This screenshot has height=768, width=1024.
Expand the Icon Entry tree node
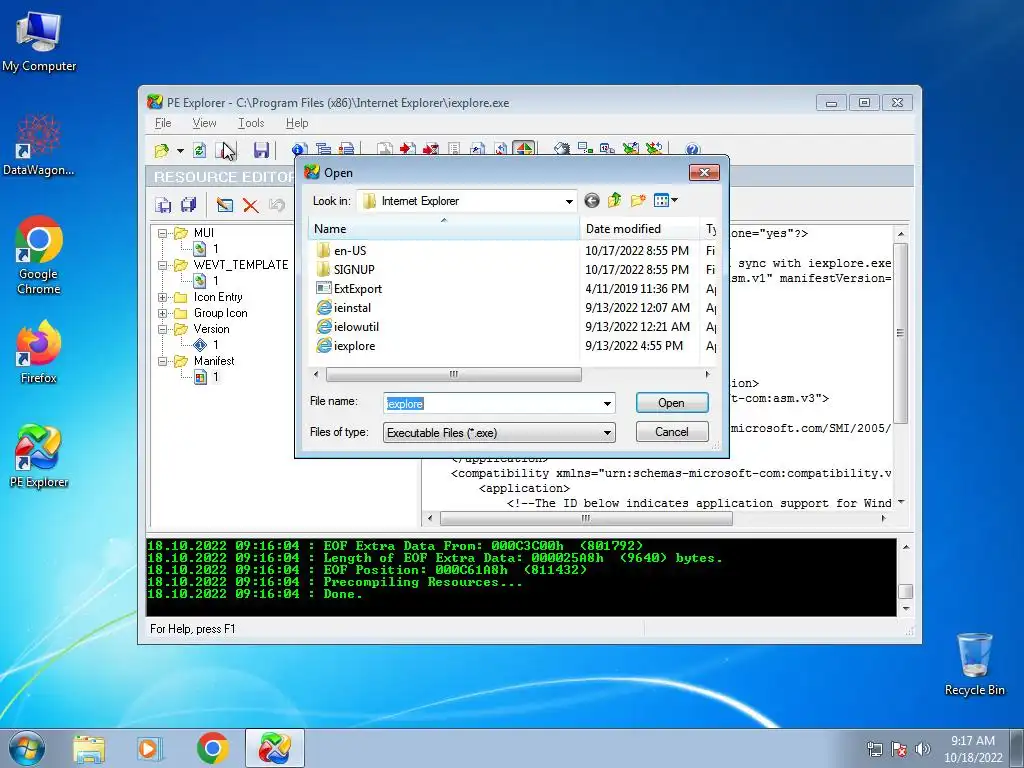pyautogui.click(x=163, y=297)
